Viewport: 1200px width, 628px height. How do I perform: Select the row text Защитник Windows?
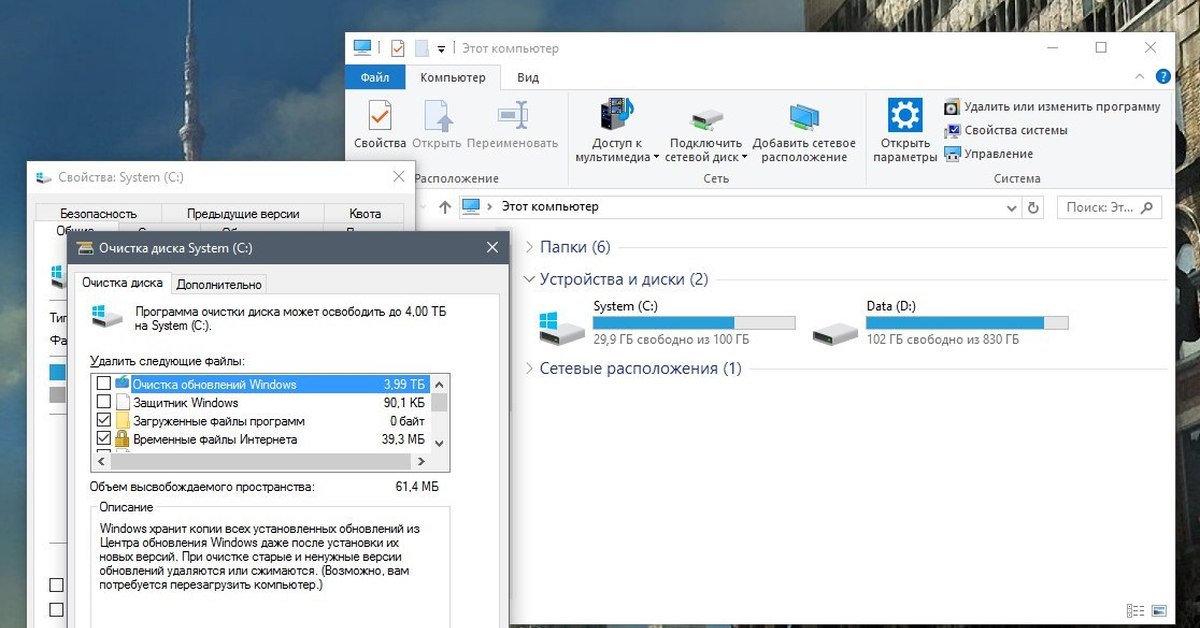[x=185, y=402]
